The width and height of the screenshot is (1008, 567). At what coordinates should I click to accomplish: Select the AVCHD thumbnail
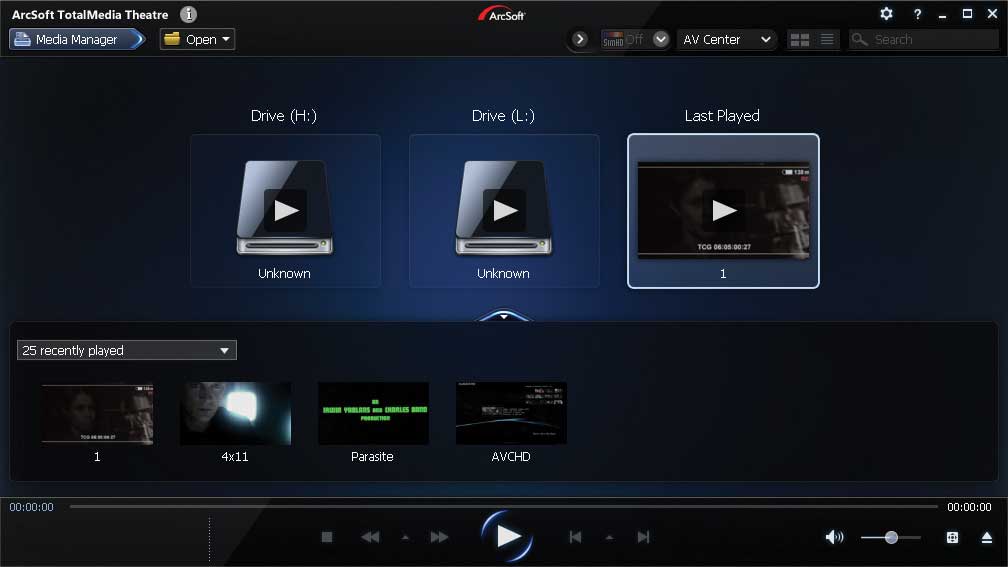pos(511,413)
